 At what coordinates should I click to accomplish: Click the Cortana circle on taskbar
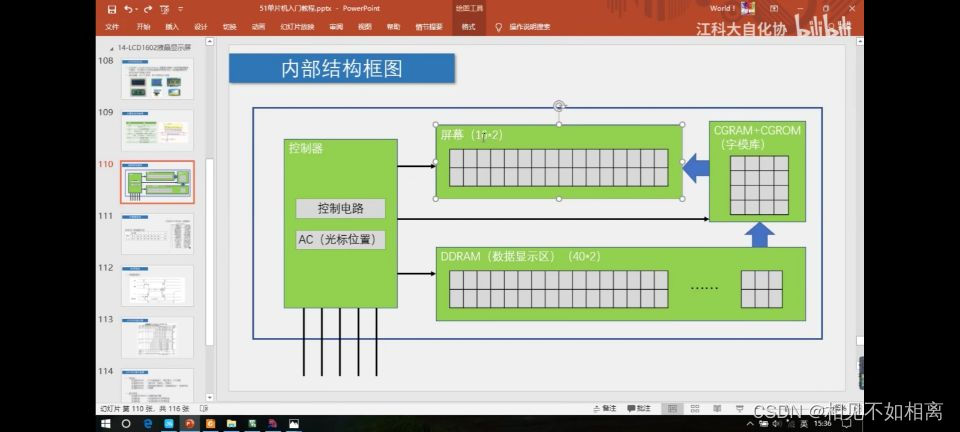tap(126, 423)
